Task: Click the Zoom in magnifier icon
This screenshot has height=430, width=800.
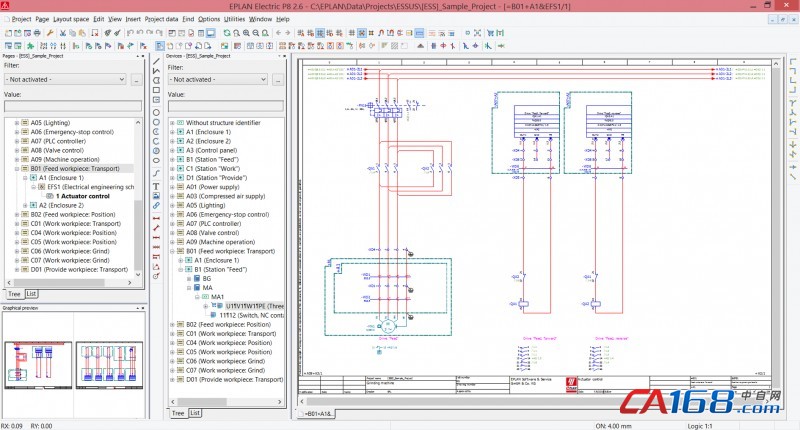Action: 246,33
